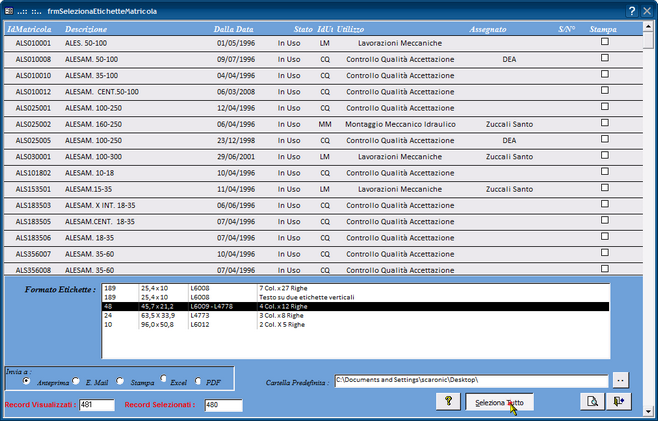Click description ALESAM. X INT. 18-35
Screen dimensions: 658x421
(99, 205)
